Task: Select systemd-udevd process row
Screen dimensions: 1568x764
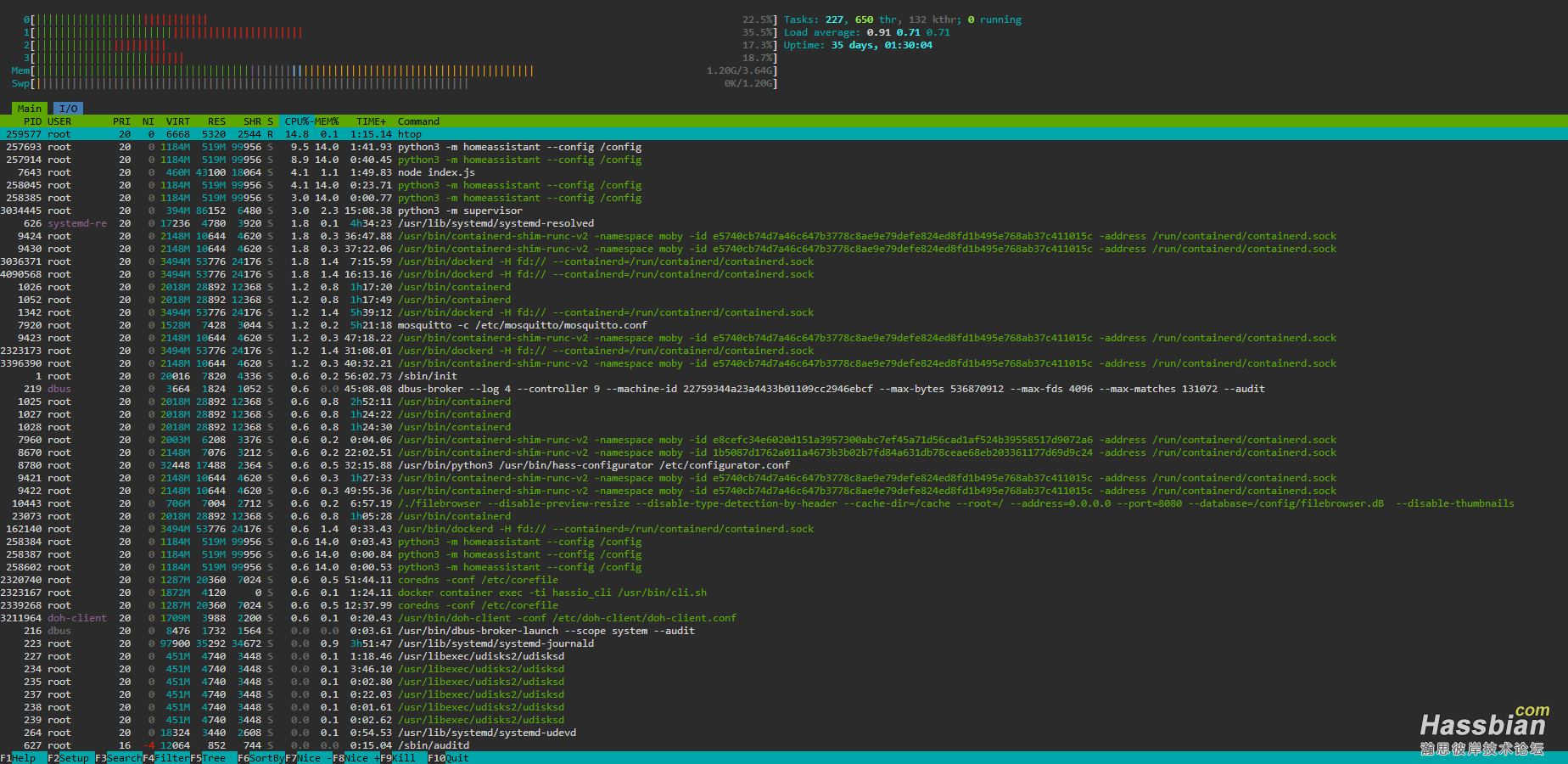Action: coord(784,733)
